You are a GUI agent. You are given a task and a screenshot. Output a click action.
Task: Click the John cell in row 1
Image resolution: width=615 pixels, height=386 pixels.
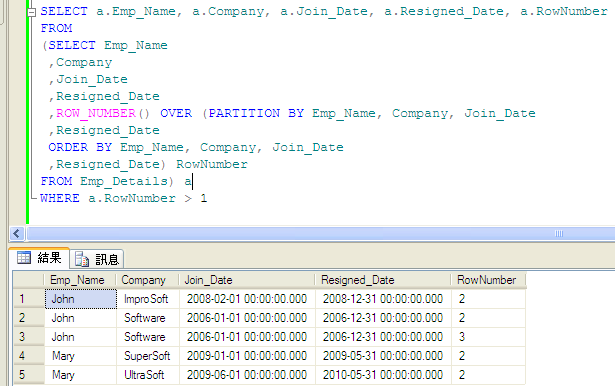[x=80, y=299]
